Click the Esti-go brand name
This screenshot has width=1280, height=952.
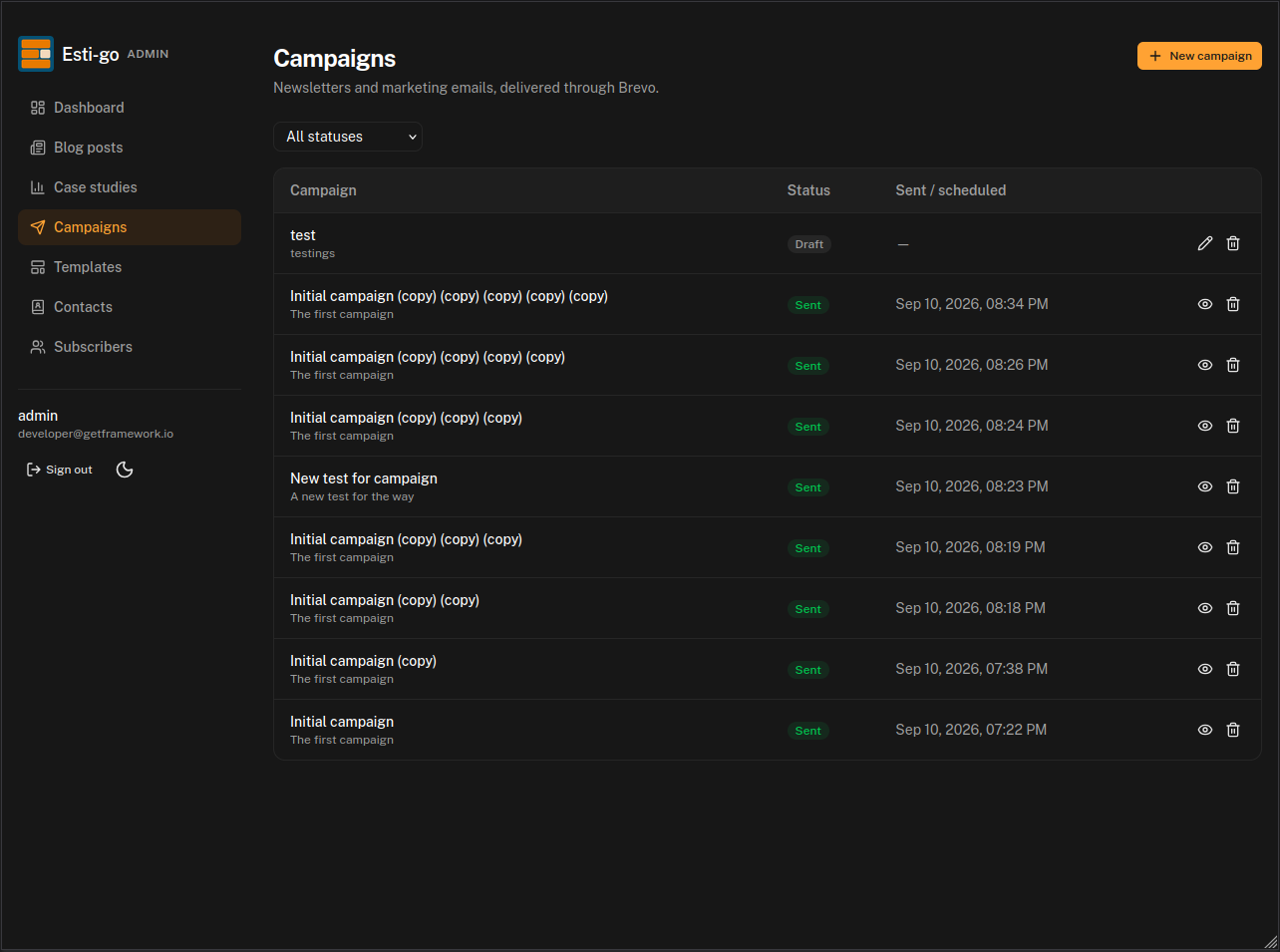click(x=91, y=54)
